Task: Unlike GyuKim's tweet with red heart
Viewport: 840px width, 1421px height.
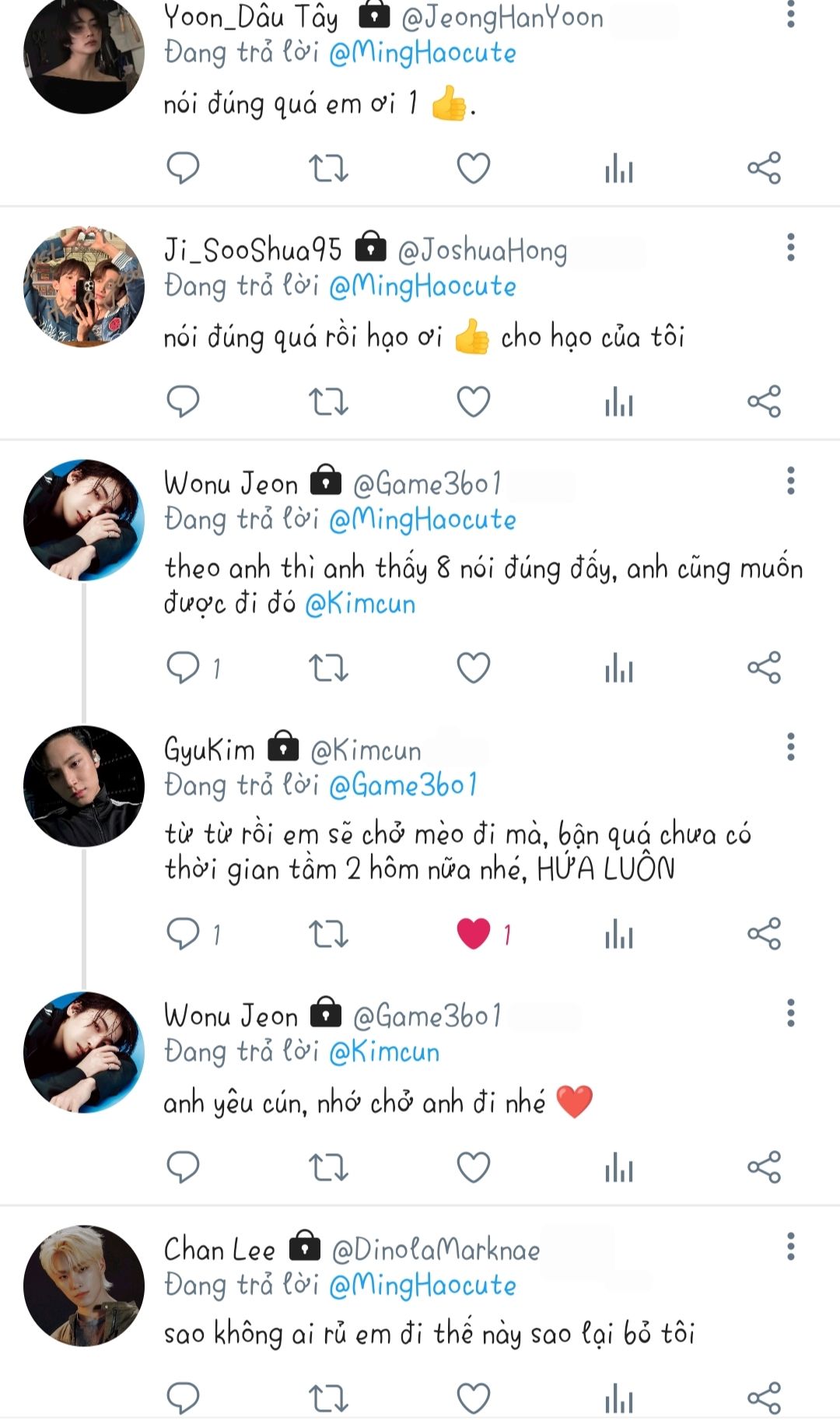Action: pos(473,934)
